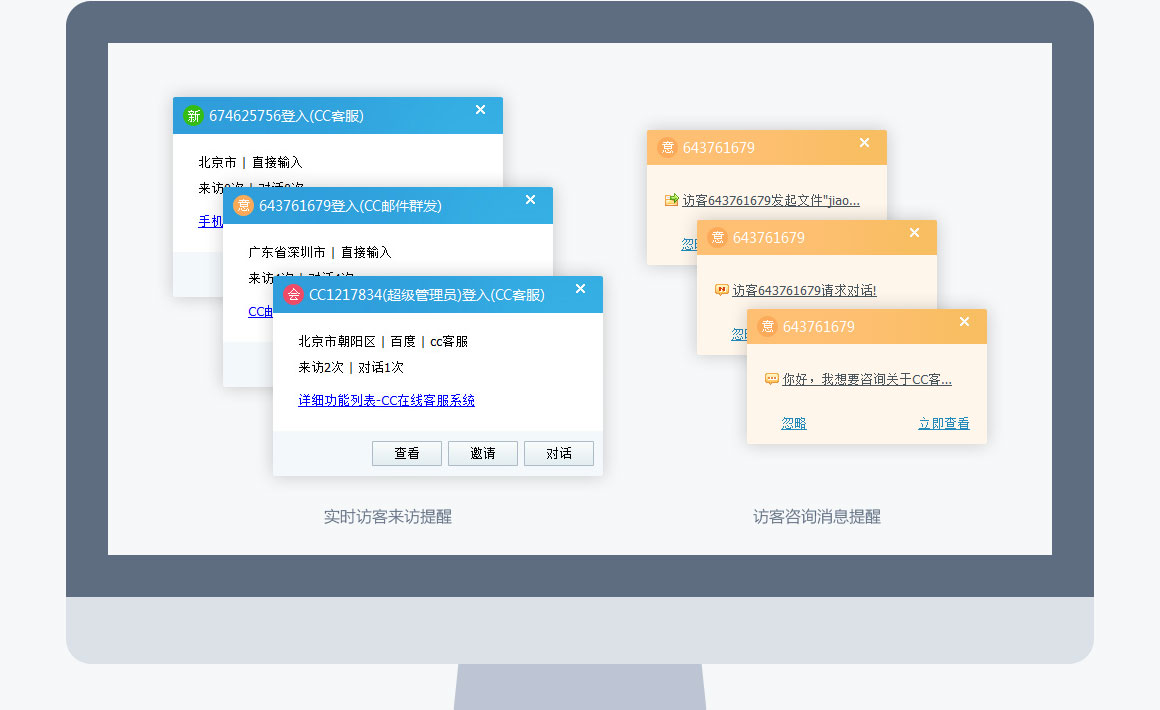Click 忽略 in the 你好 message notification
This screenshot has height=710, width=1160.
click(x=794, y=423)
